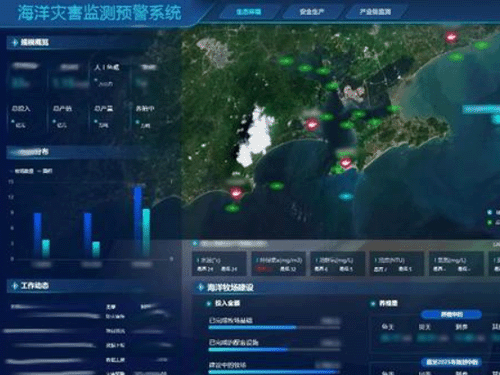Click the green marker in the open sea south of the bay
The image size is (500, 375).
click(x=276, y=186)
